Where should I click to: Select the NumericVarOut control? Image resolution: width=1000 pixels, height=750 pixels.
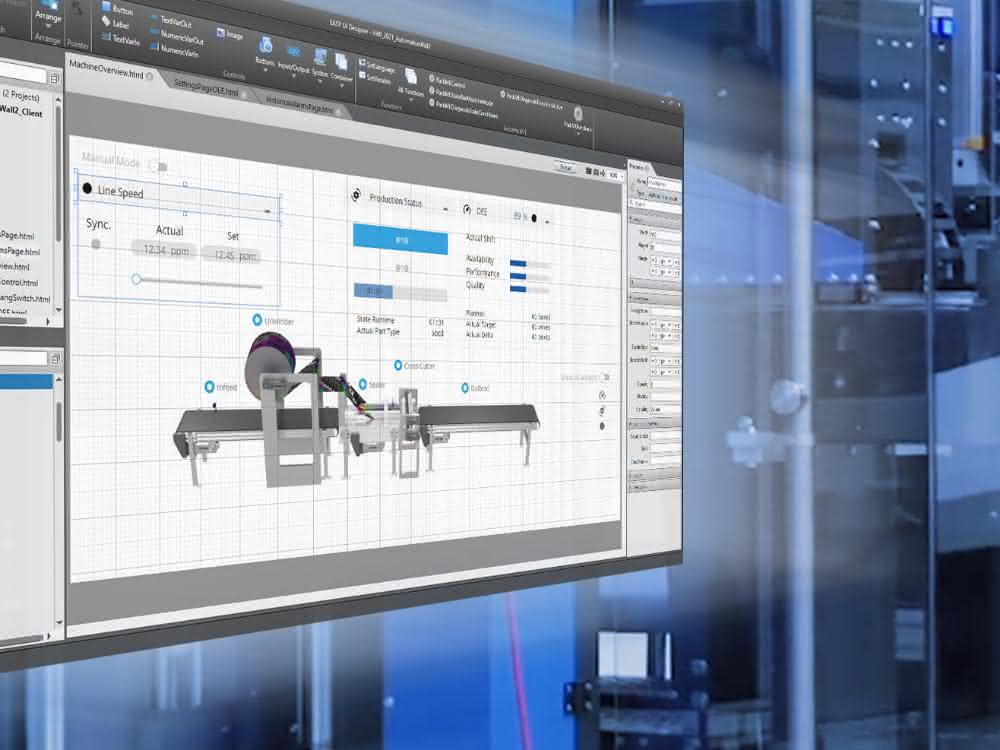click(x=177, y=36)
